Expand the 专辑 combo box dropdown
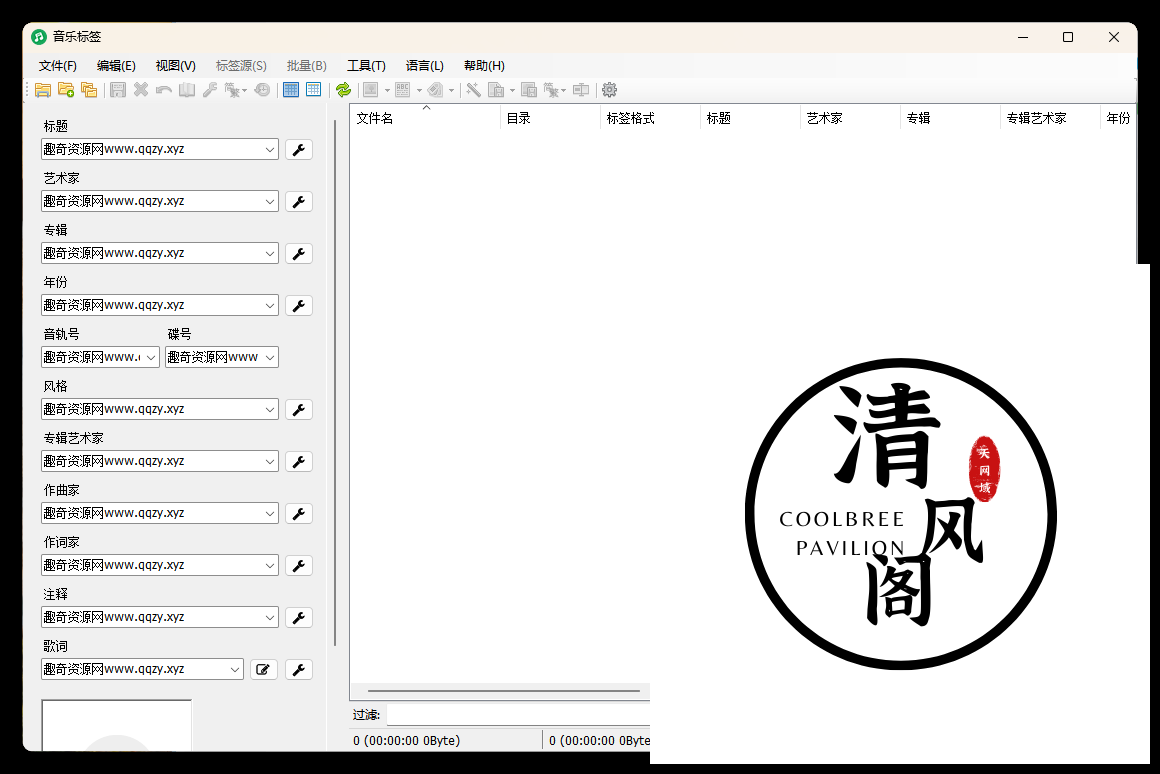This screenshot has height=774, width=1160. coord(269,253)
